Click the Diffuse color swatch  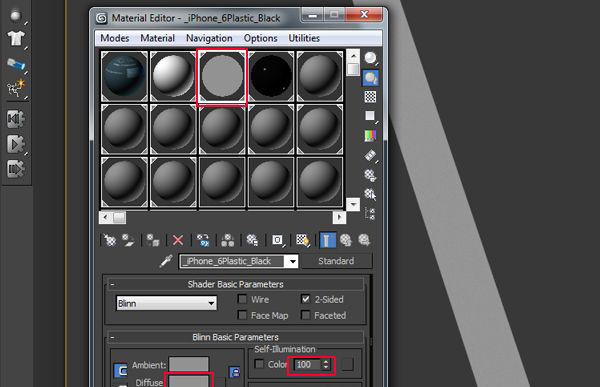189,381
